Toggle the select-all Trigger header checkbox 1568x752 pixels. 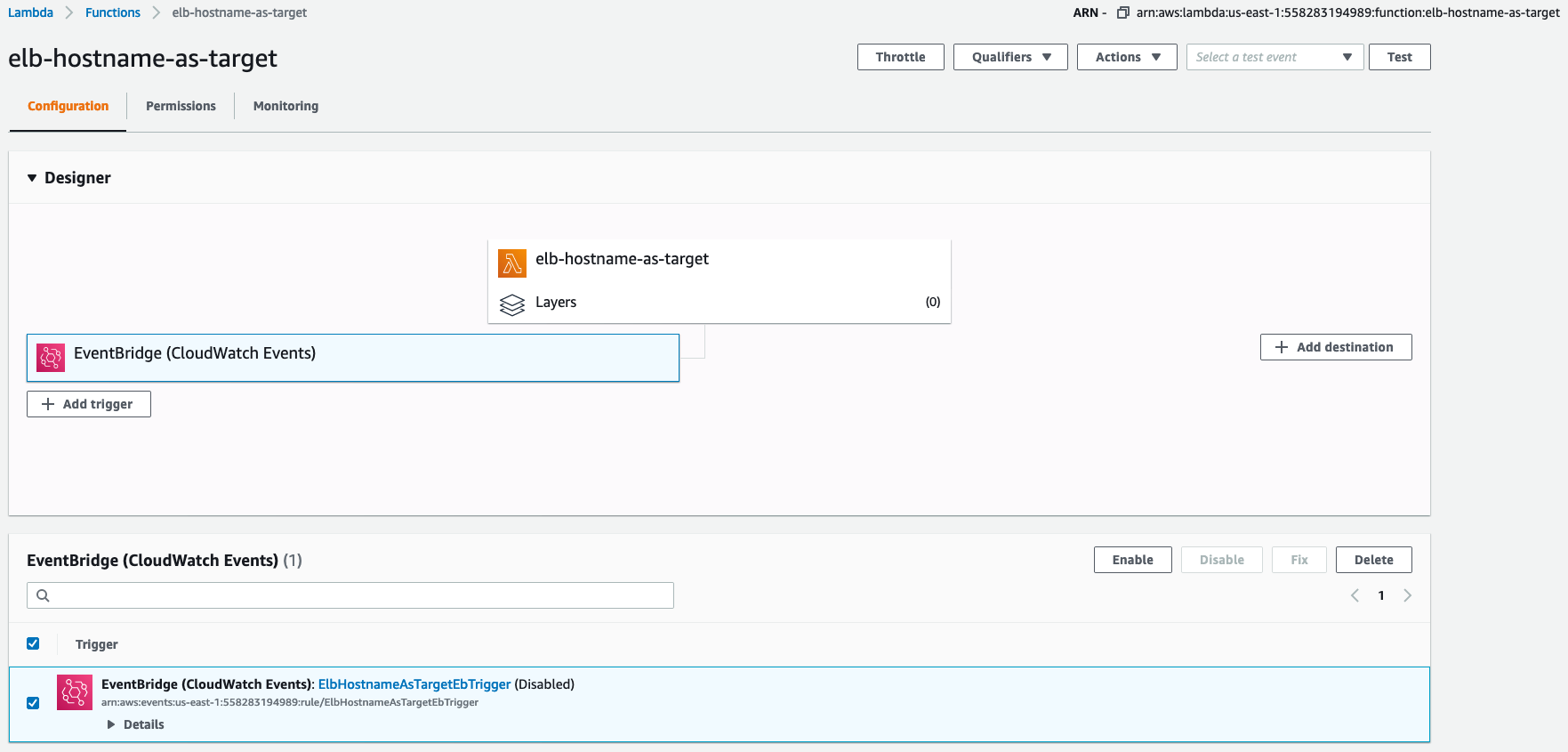tap(33, 643)
